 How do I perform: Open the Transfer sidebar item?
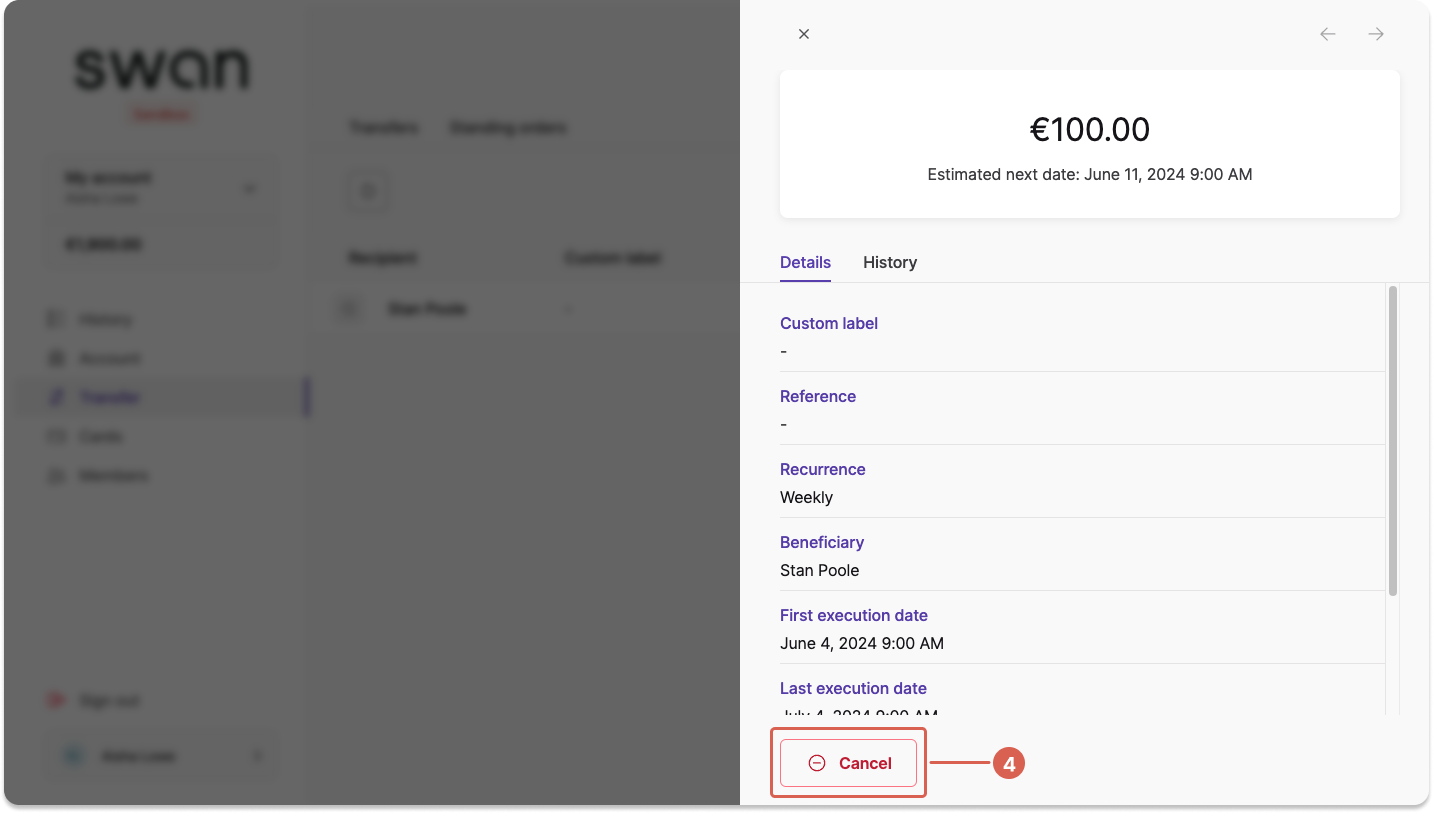click(x=160, y=398)
